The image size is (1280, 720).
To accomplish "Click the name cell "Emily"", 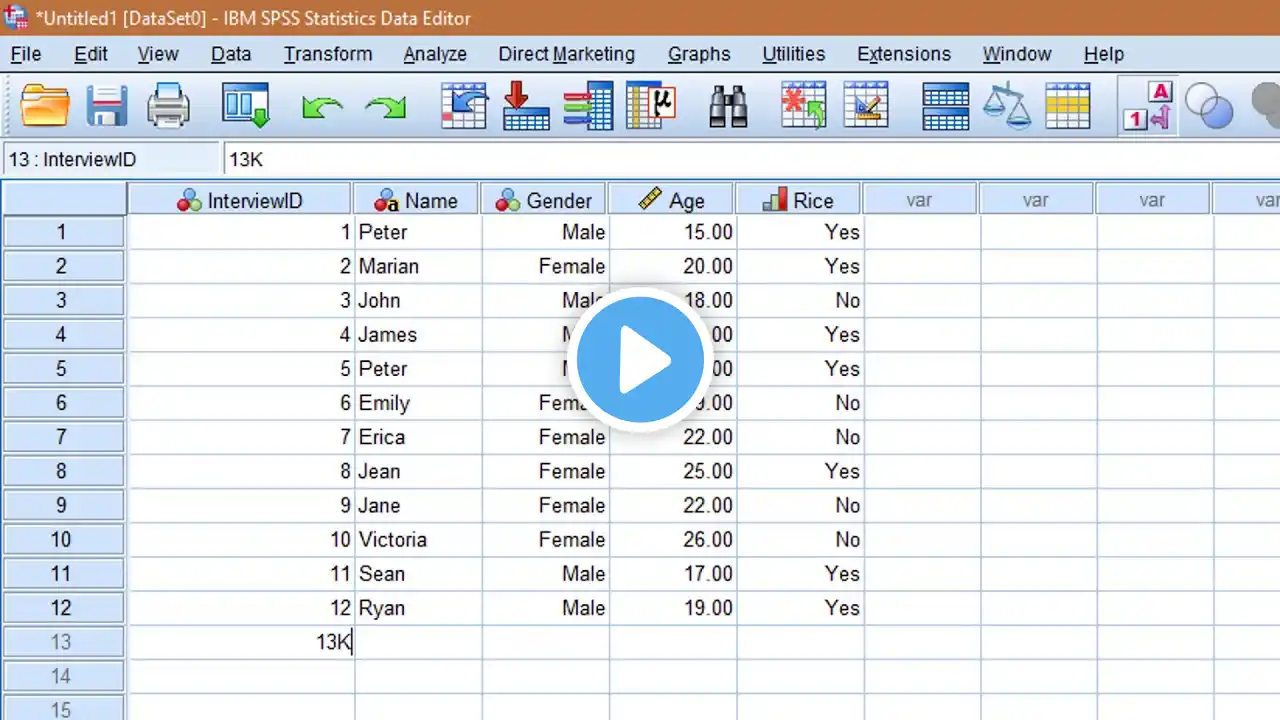I will 385,403.
